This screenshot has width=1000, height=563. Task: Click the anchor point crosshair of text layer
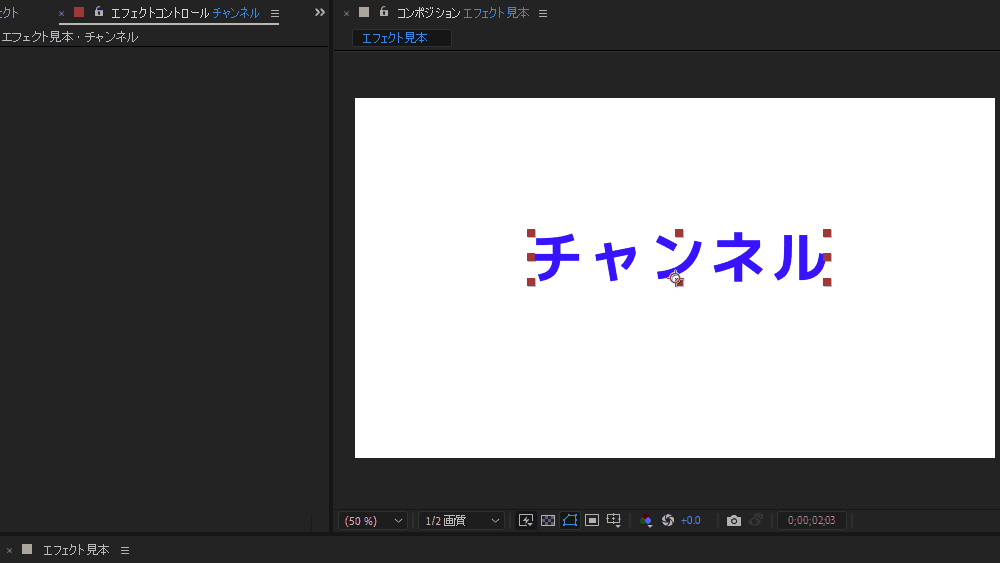pos(675,277)
